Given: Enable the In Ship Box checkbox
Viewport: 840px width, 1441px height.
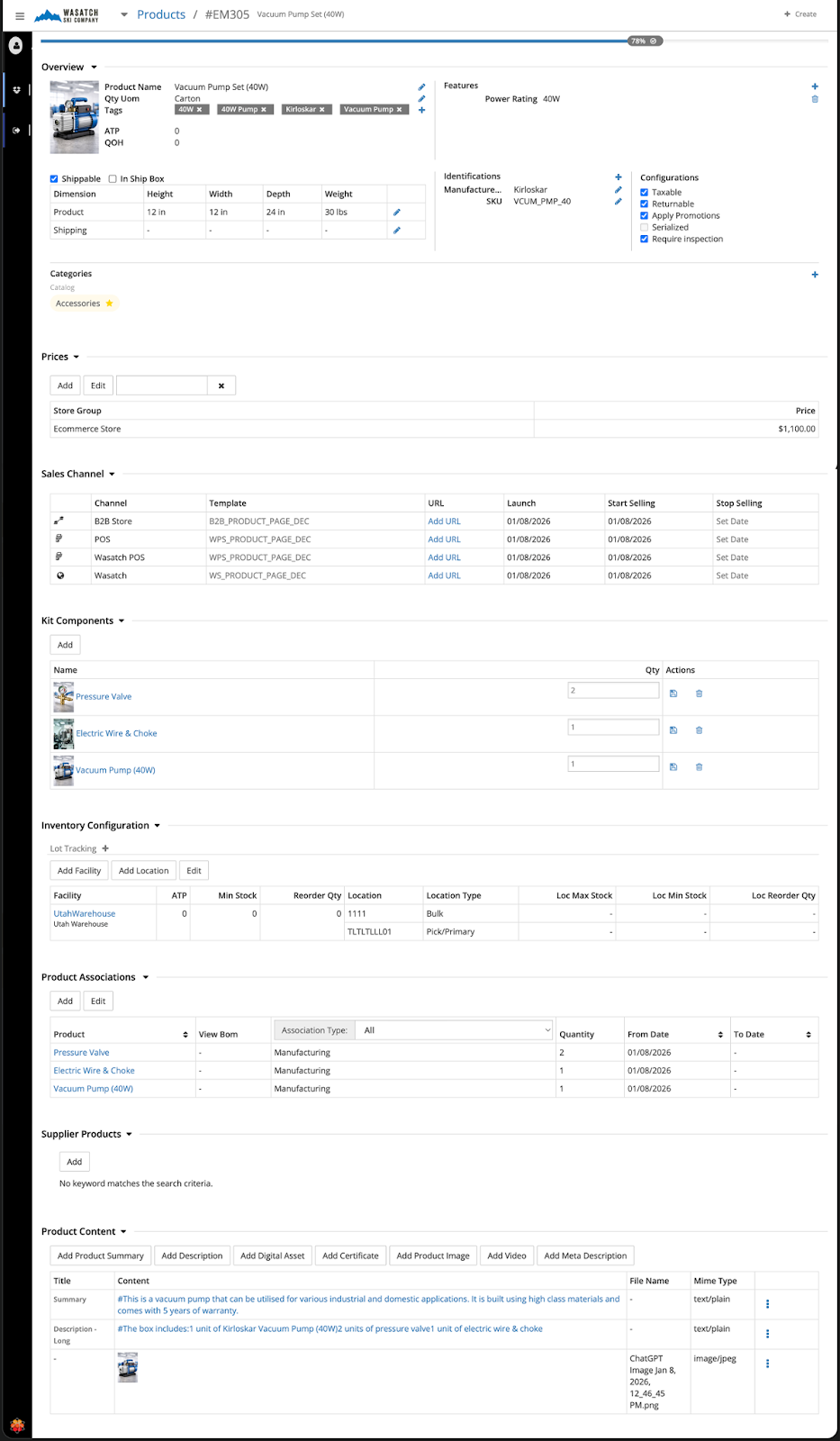Looking at the screenshot, I should click(x=113, y=179).
